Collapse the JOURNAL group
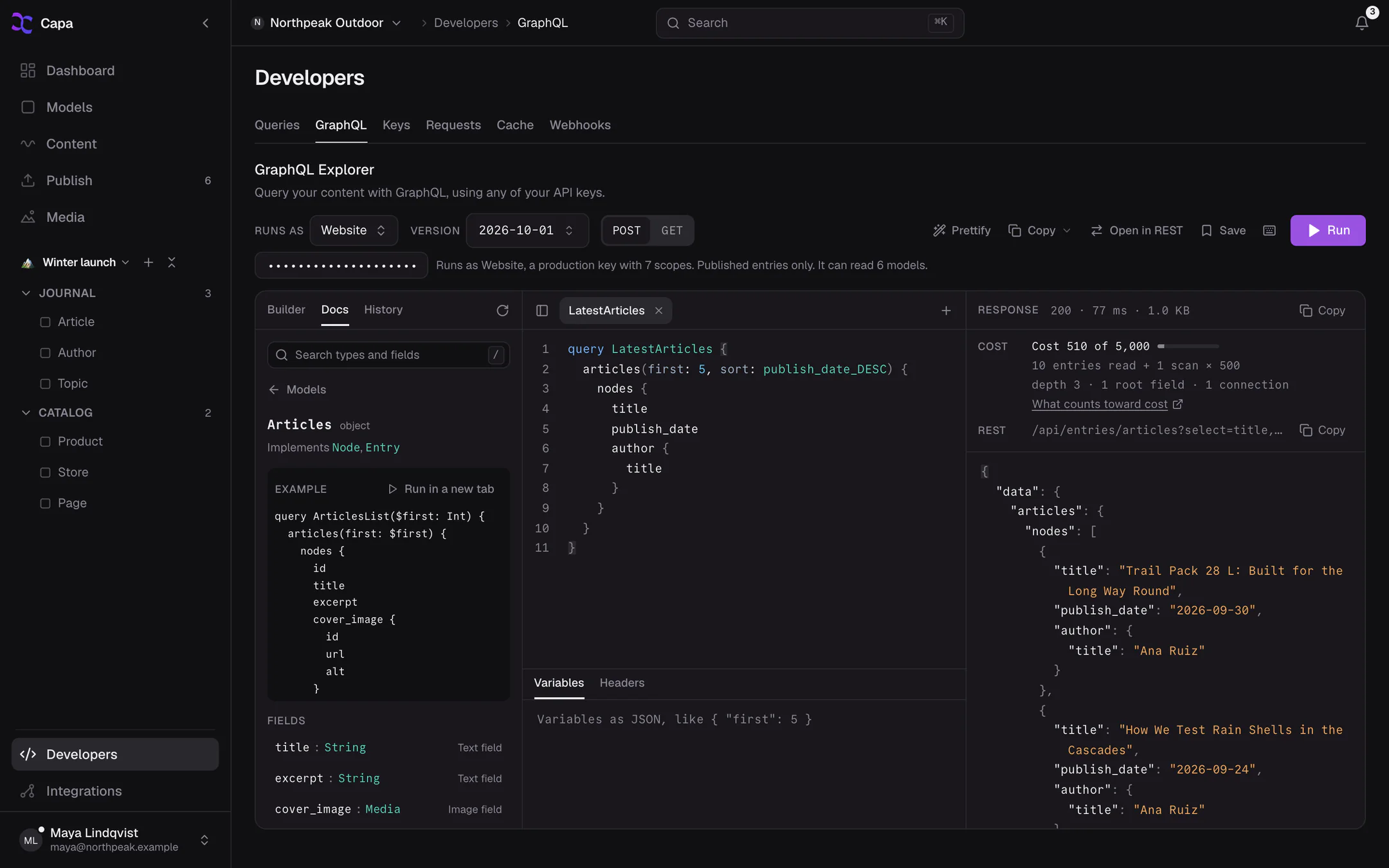 click(x=26, y=293)
